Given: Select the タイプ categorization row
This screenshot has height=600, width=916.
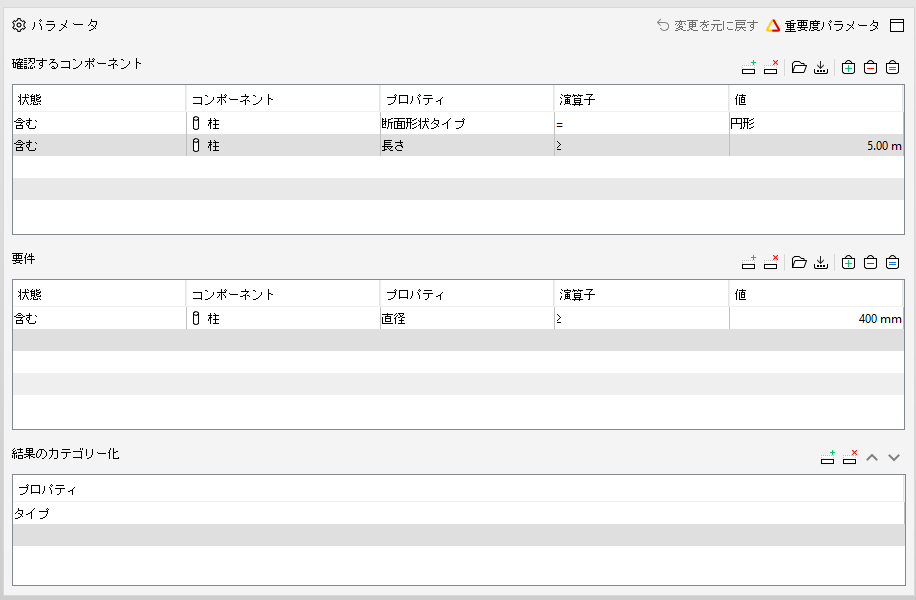Looking at the screenshot, I should (459, 514).
